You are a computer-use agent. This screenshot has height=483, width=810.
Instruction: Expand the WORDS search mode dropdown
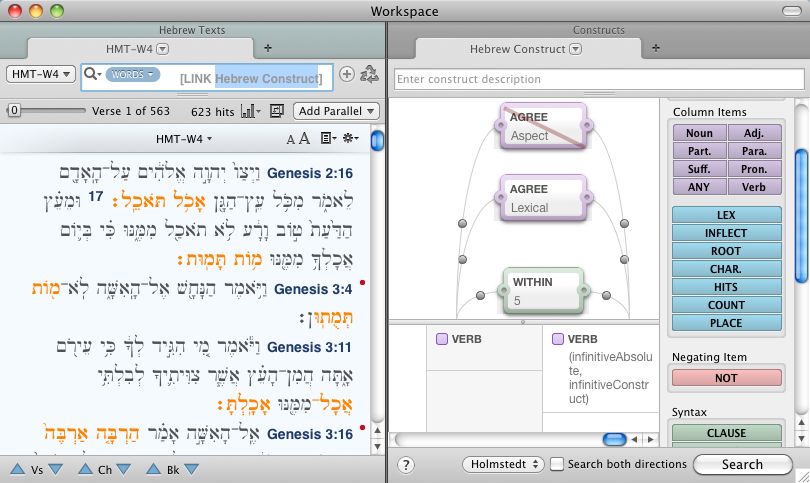coord(132,74)
